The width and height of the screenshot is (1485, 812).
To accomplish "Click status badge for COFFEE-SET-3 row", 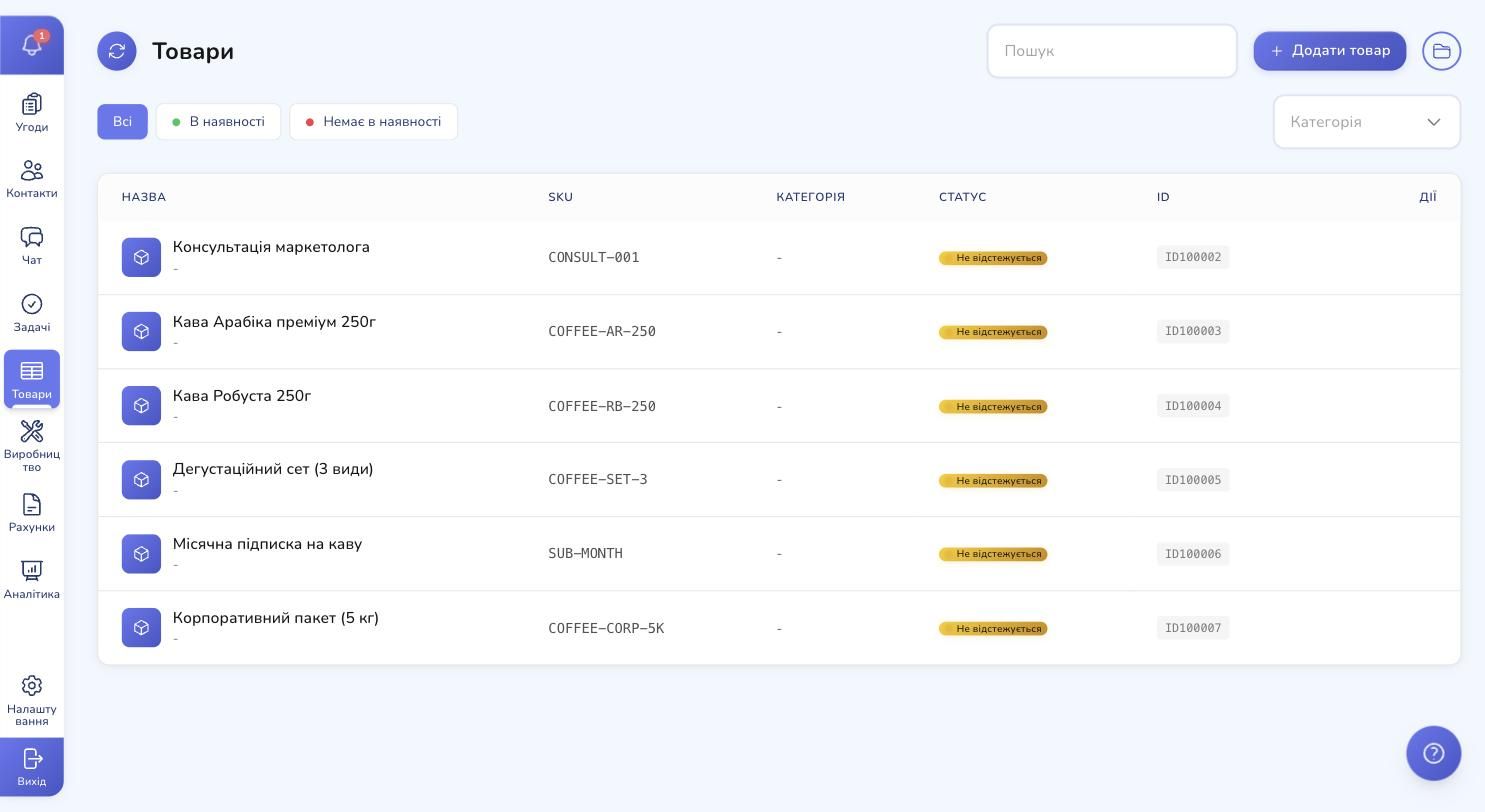I will coord(993,480).
